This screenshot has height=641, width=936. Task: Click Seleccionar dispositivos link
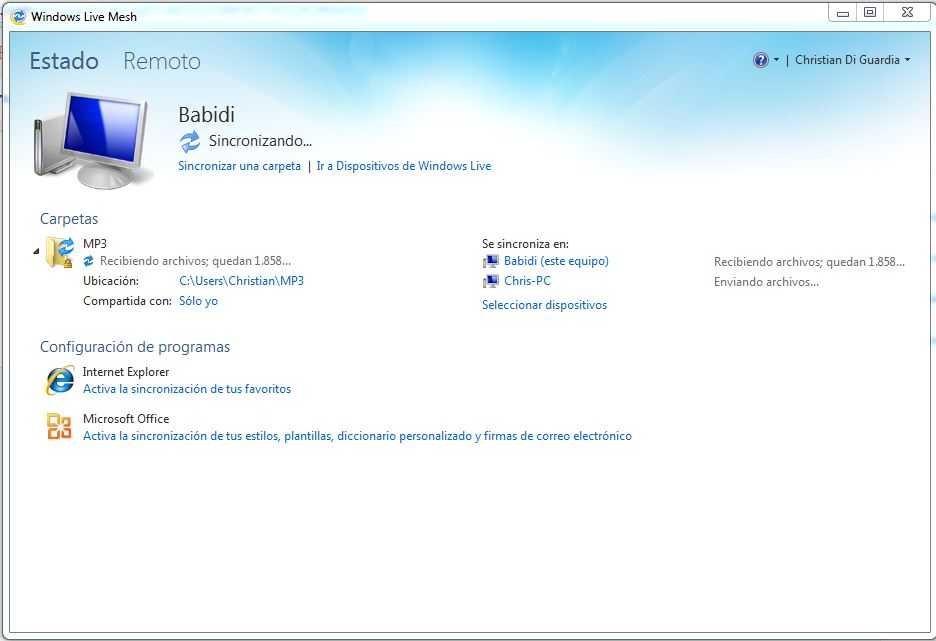coord(544,305)
